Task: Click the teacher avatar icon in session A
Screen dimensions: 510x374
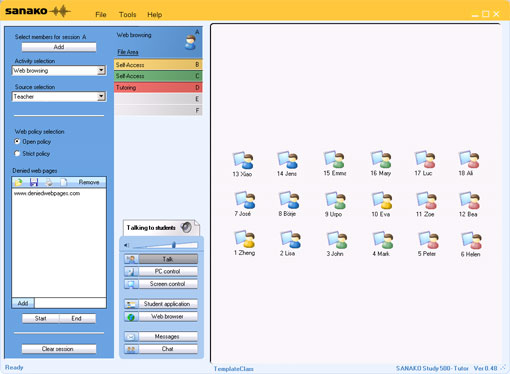Action: click(x=191, y=42)
